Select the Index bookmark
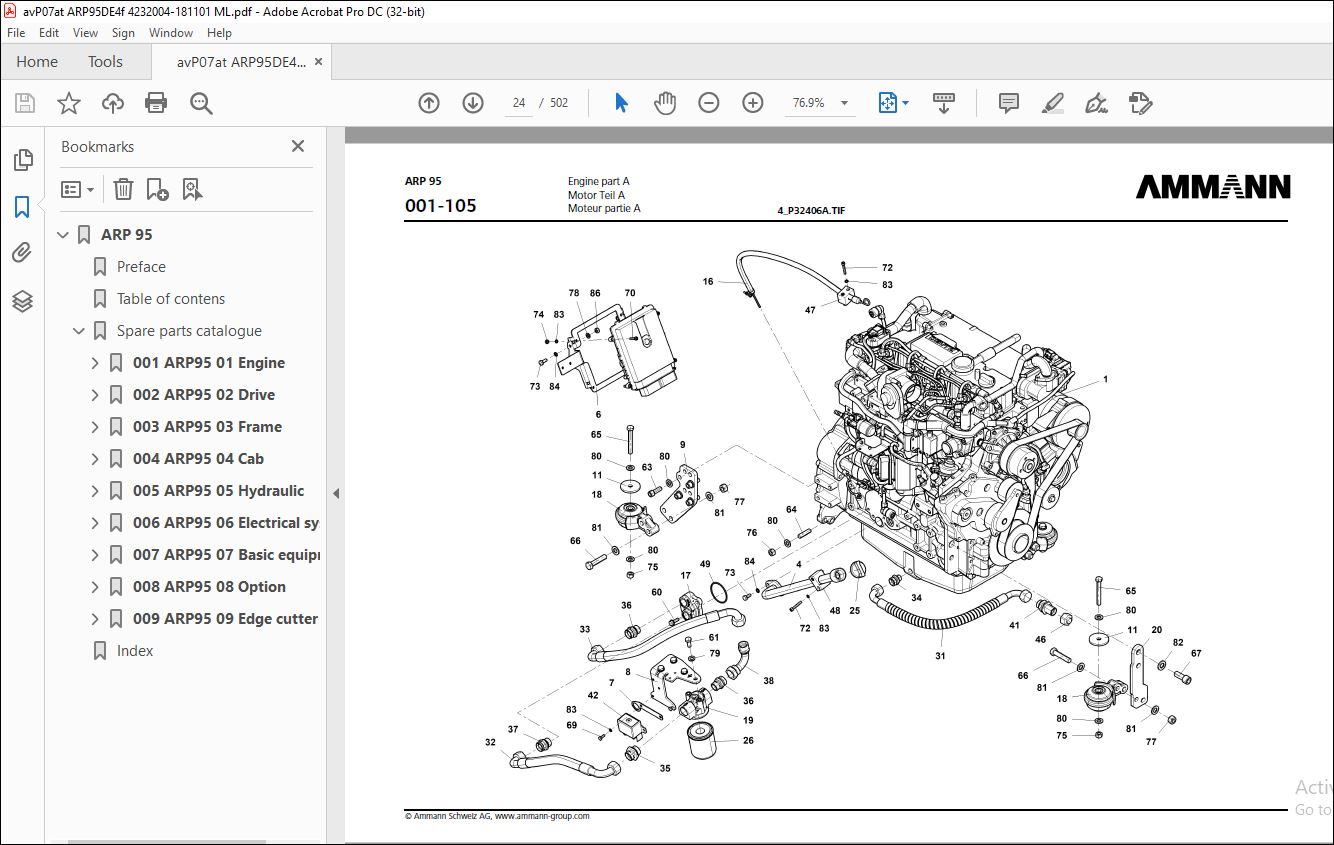Screen dimensions: 1334x845 click(x=135, y=651)
